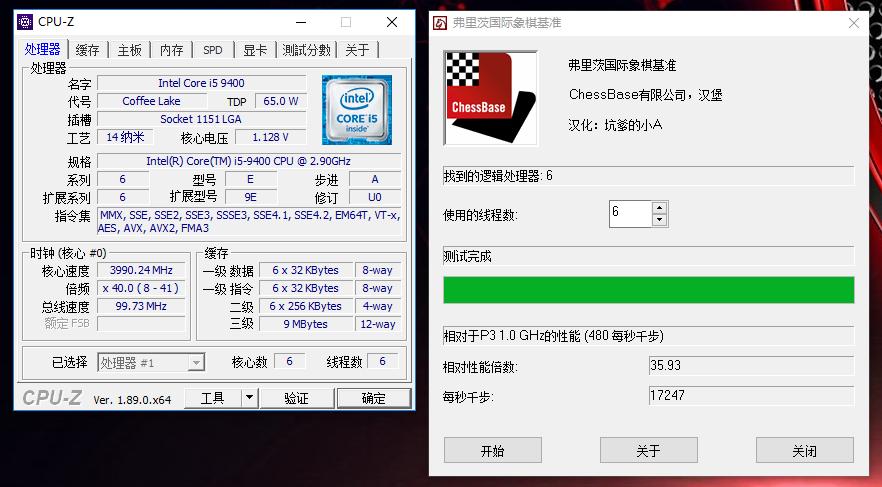Click the 关于 button in benchmark window
Image resolution: width=882 pixels, height=487 pixels.
tap(649, 450)
